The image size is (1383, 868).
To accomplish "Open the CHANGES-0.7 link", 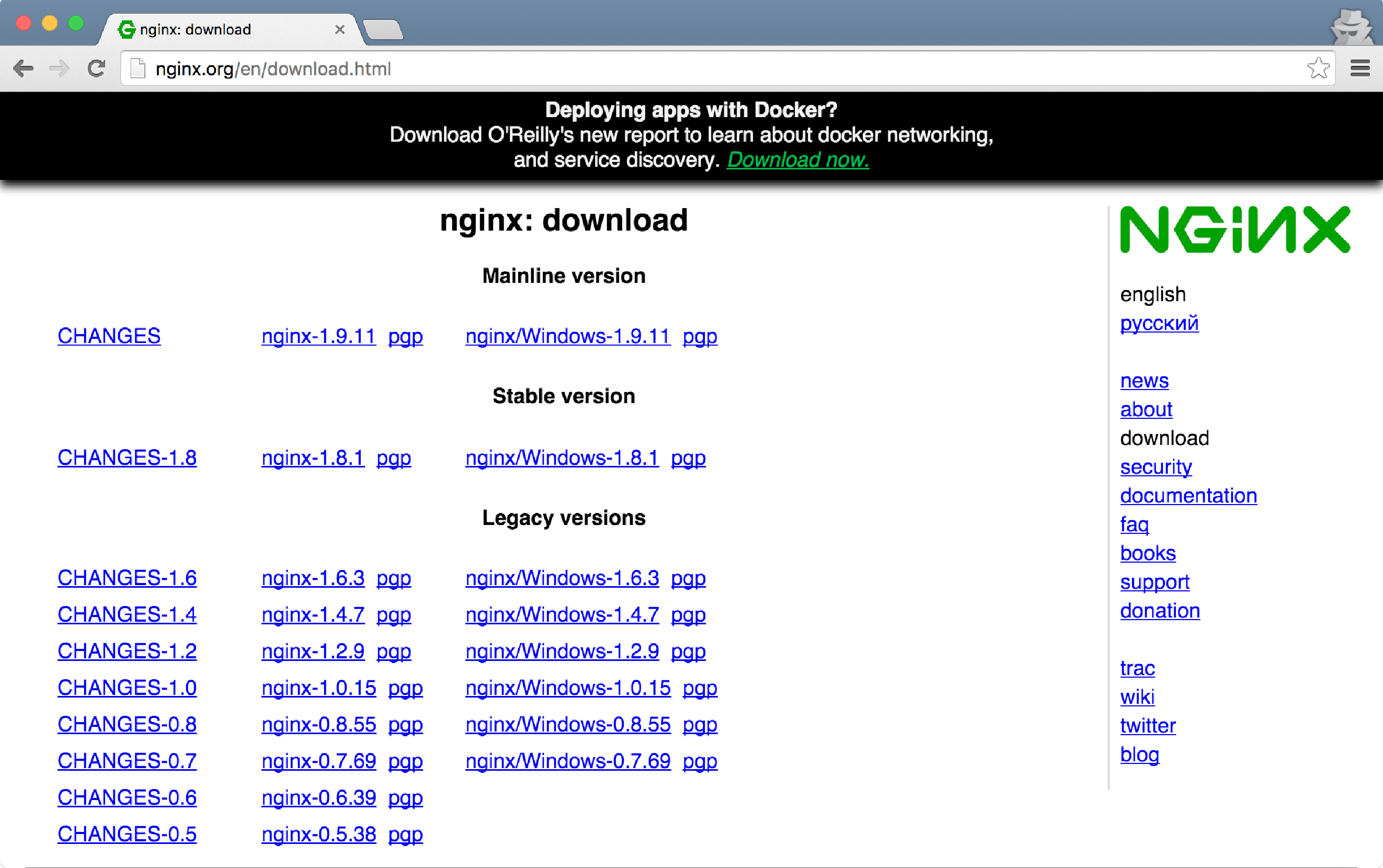I will [127, 761].
